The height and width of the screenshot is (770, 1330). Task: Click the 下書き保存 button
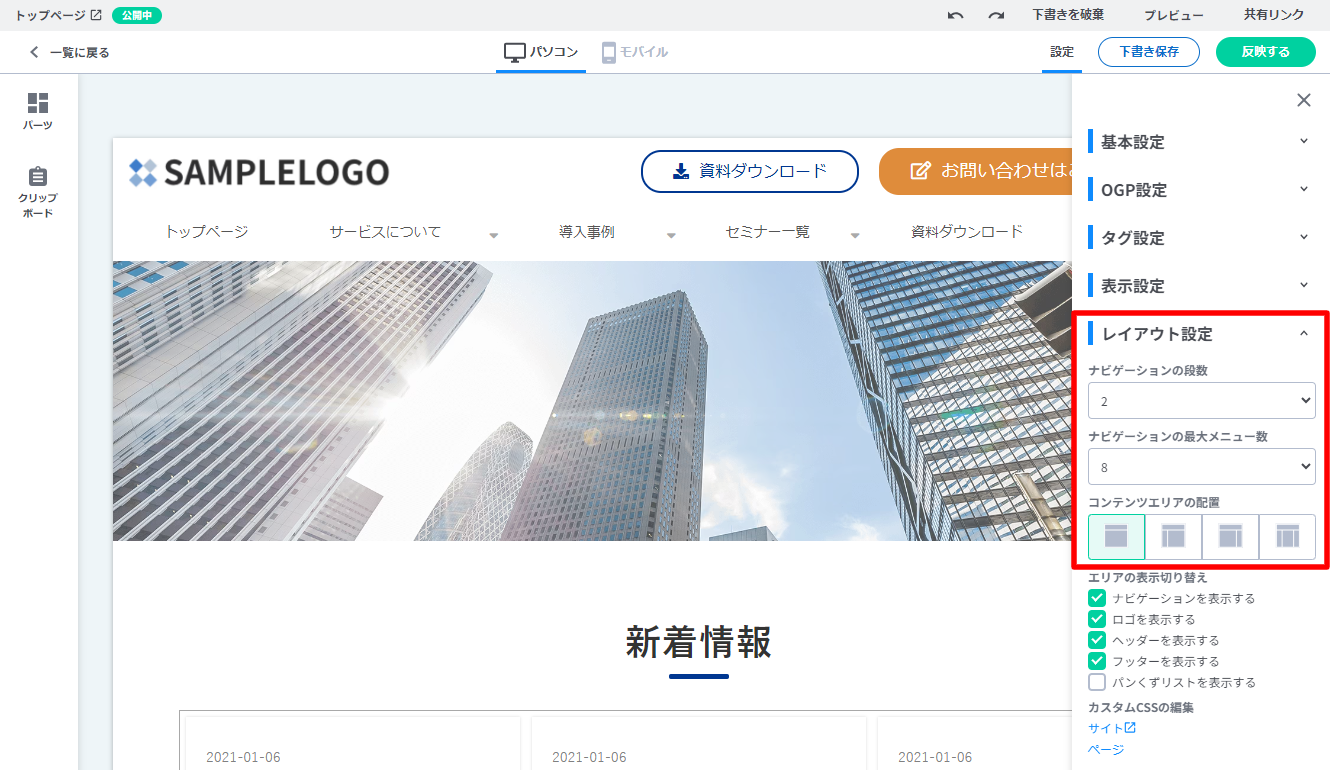[x=1149, y=52]
